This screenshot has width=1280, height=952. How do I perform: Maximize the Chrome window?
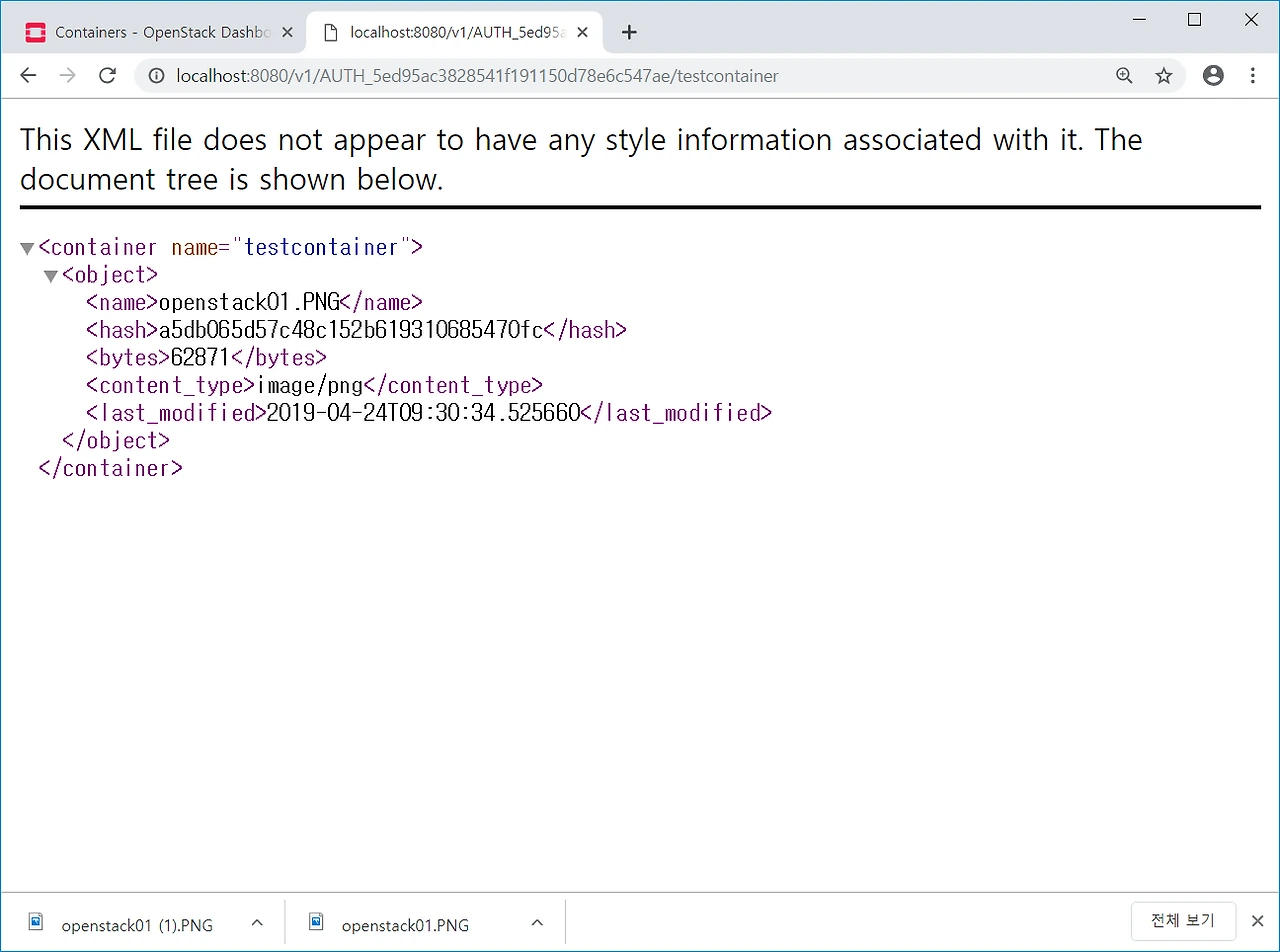[x=1195, y=19]
